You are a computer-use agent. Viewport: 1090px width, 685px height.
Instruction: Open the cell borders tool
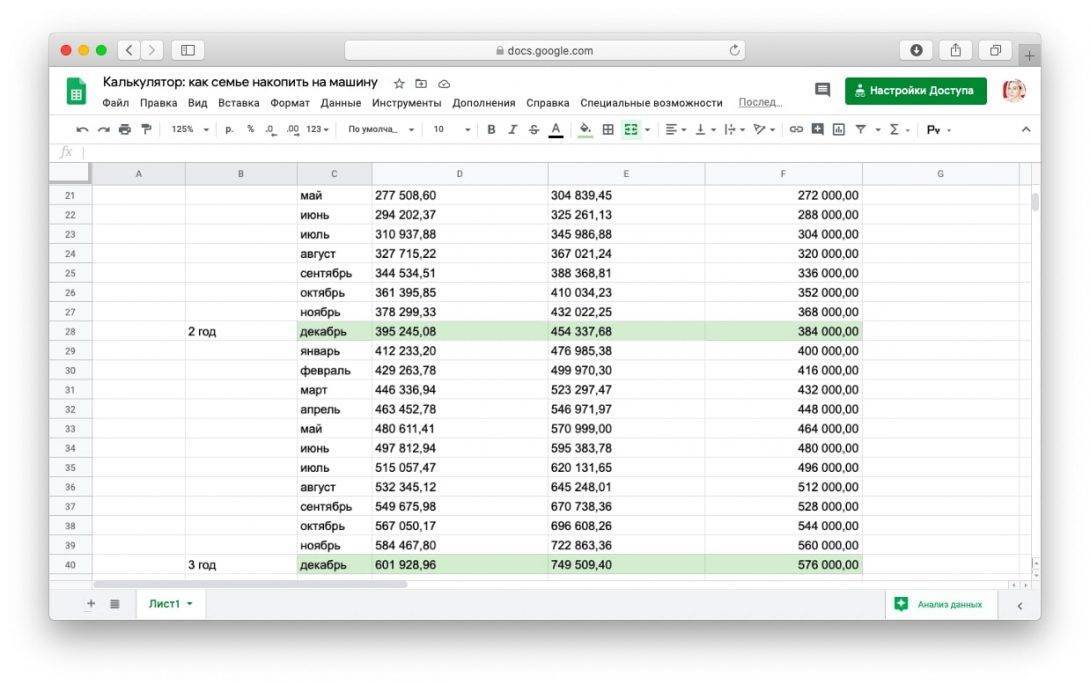(608, 129)
